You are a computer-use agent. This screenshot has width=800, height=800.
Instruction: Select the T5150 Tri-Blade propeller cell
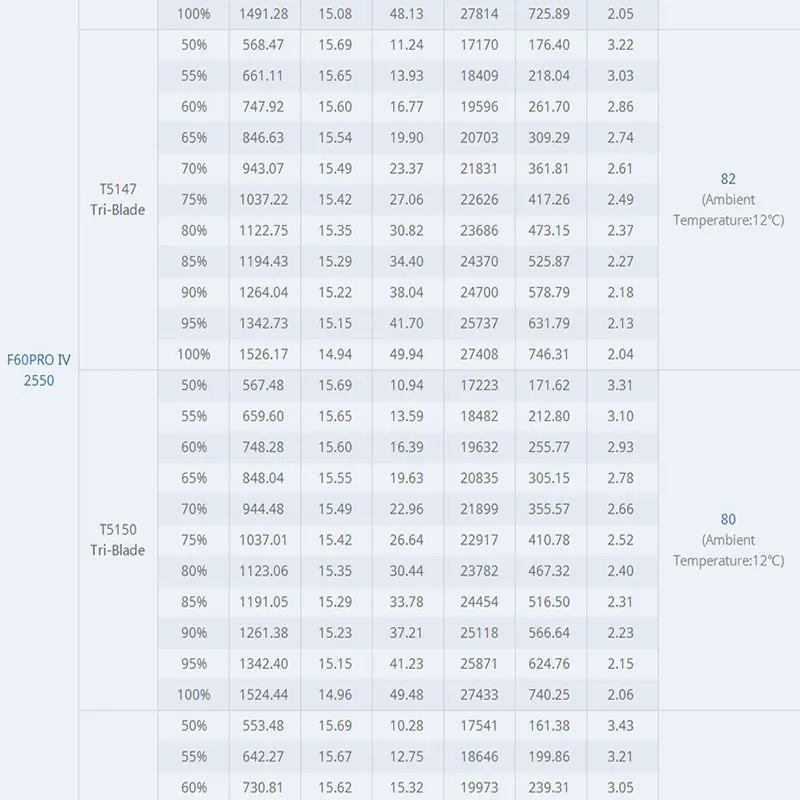pyautogui.click(x=118, y=540)
